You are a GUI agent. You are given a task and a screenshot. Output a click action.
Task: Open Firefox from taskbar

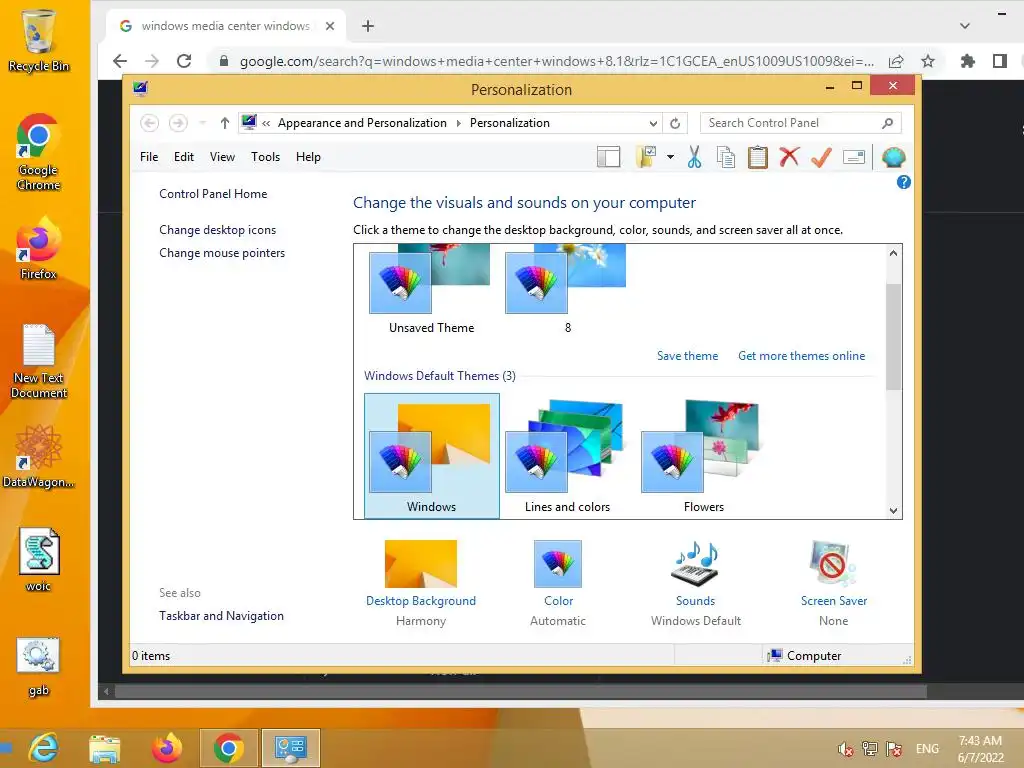point(167,748)
